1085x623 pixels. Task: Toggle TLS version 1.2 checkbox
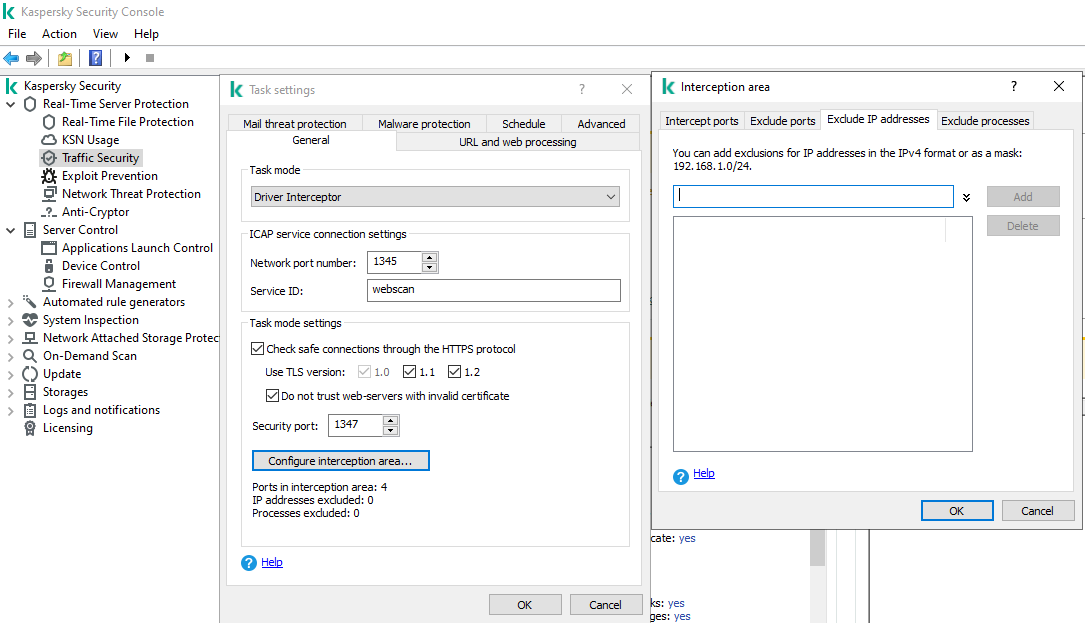click(454, 372)
